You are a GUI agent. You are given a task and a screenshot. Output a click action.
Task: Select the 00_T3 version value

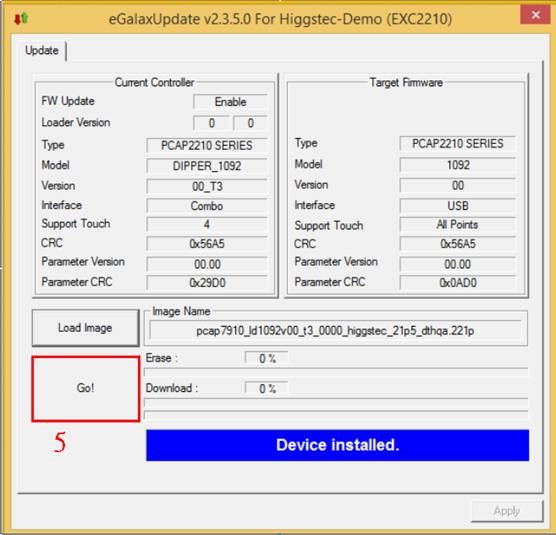(x=207, y=186)
